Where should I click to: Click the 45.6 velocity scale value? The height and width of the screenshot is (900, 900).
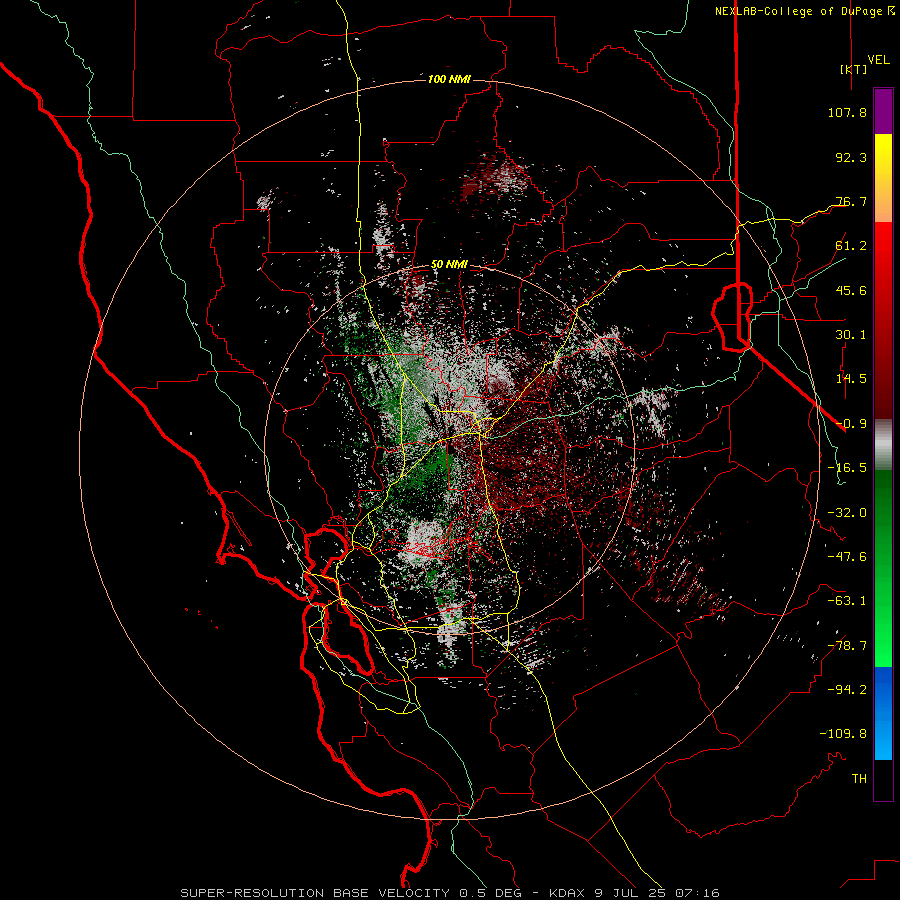tap(851, 290)
